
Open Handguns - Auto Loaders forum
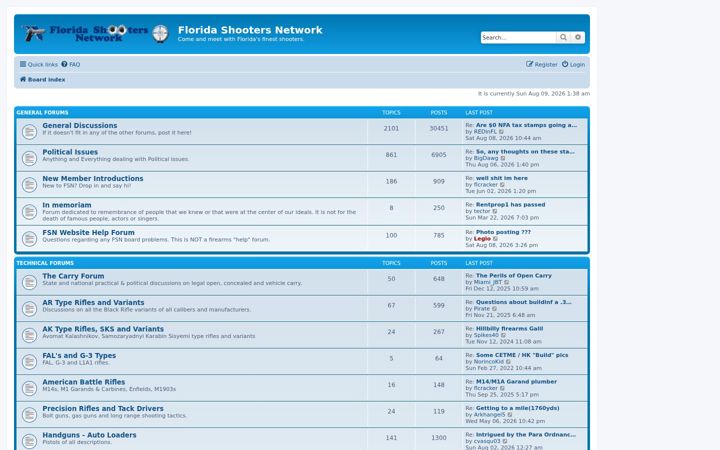pyautogui.click(x=89, y=435)
